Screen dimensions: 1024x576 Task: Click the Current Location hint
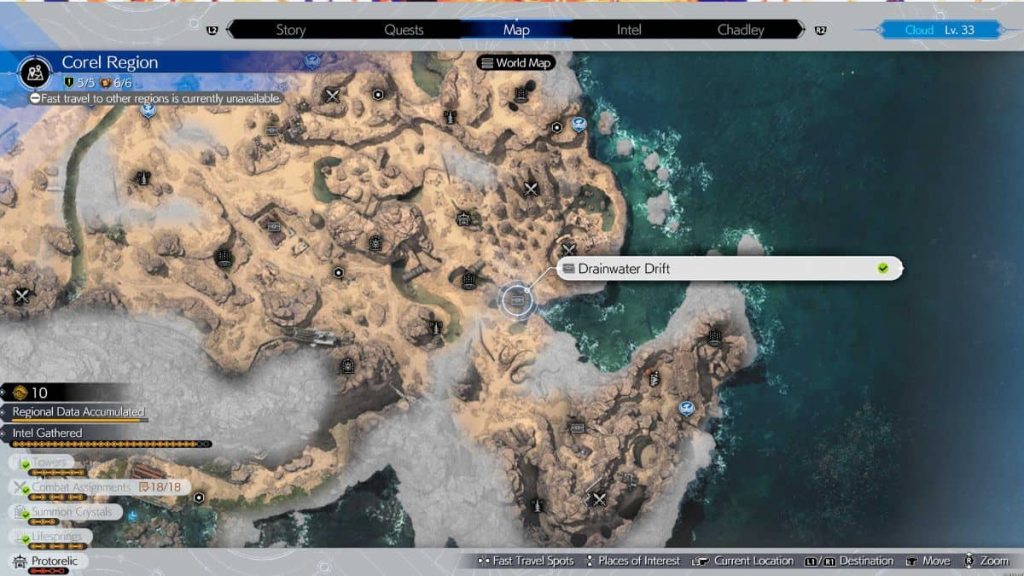coord(743,561)
